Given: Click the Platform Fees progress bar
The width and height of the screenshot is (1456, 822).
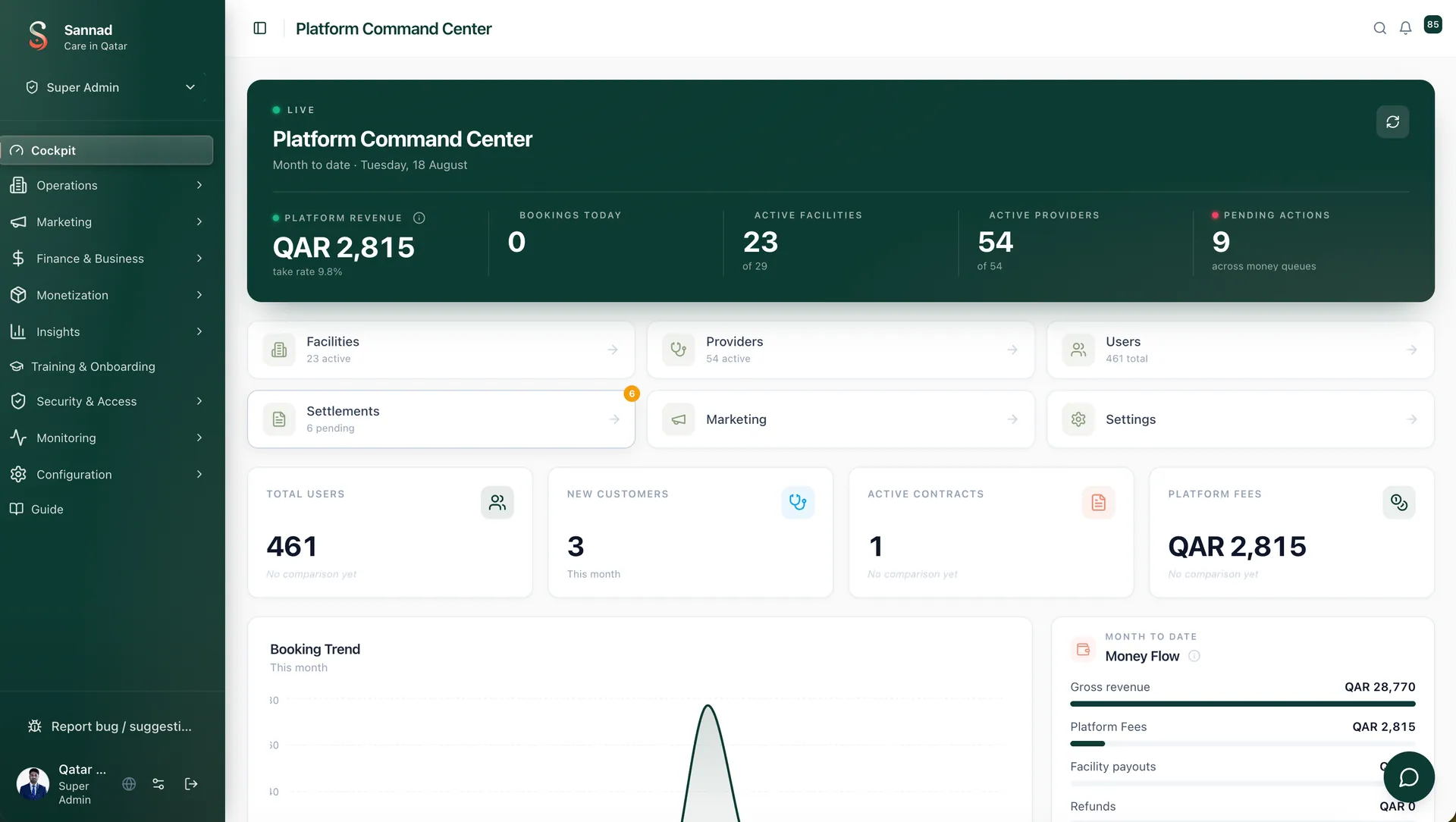Looking at the screenshot, I should point(1242,744).
